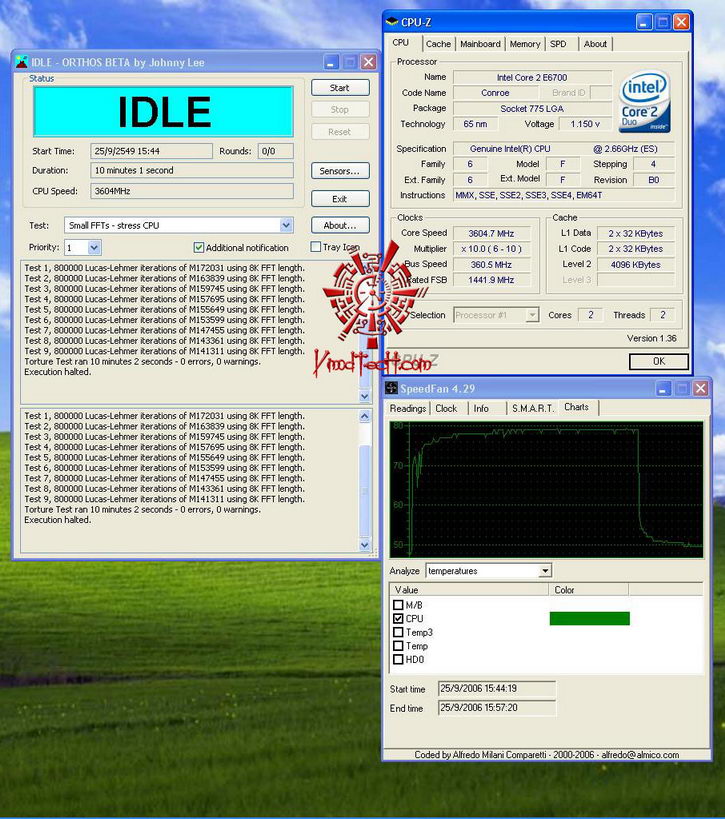Open the About tab in CPU-Z
Viewport: 725px width, 819px height.
pyautogui.click(x=595, y=44)
